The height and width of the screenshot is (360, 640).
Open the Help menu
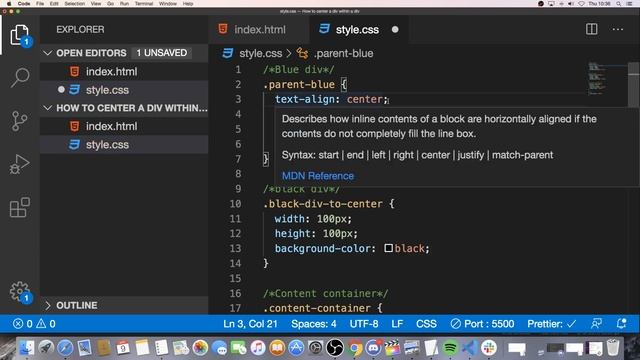[188, 4]
